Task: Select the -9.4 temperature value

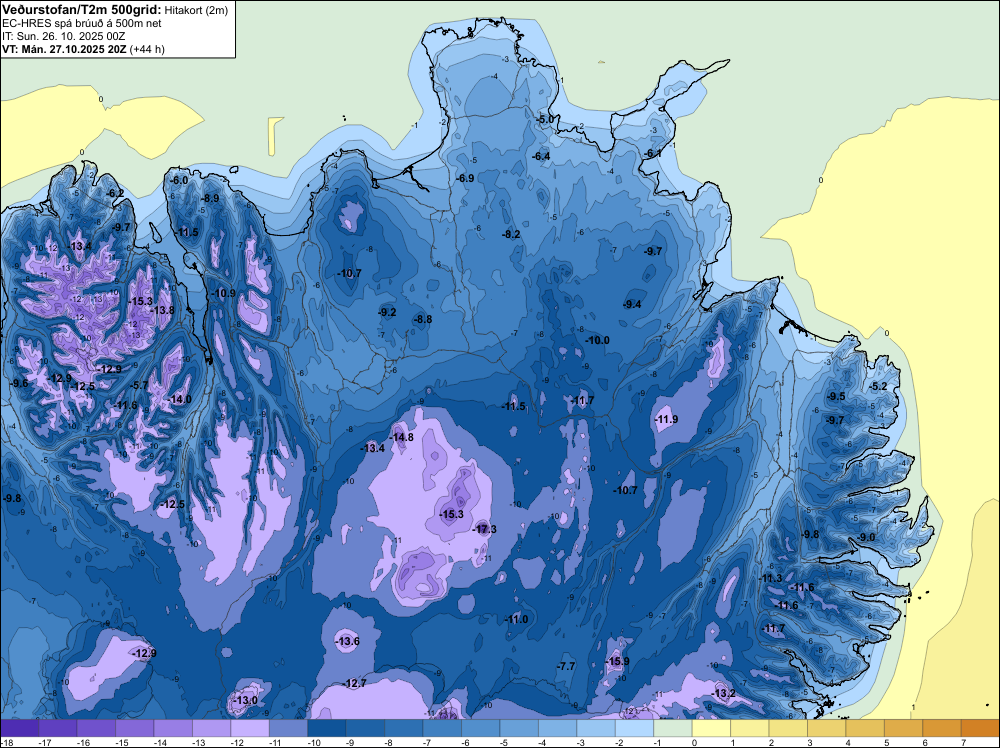Action: pyautogui.click(x=633, y=304)
